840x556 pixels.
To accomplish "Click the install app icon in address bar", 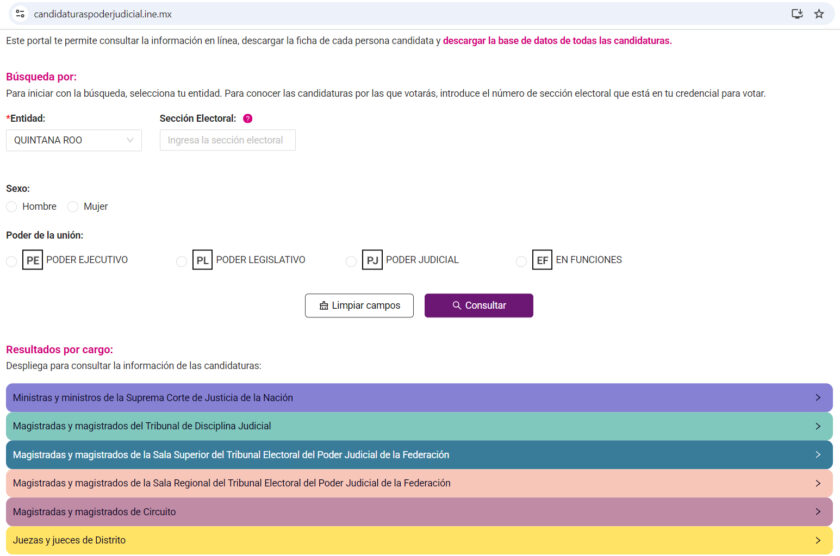I will click(797, 14).
